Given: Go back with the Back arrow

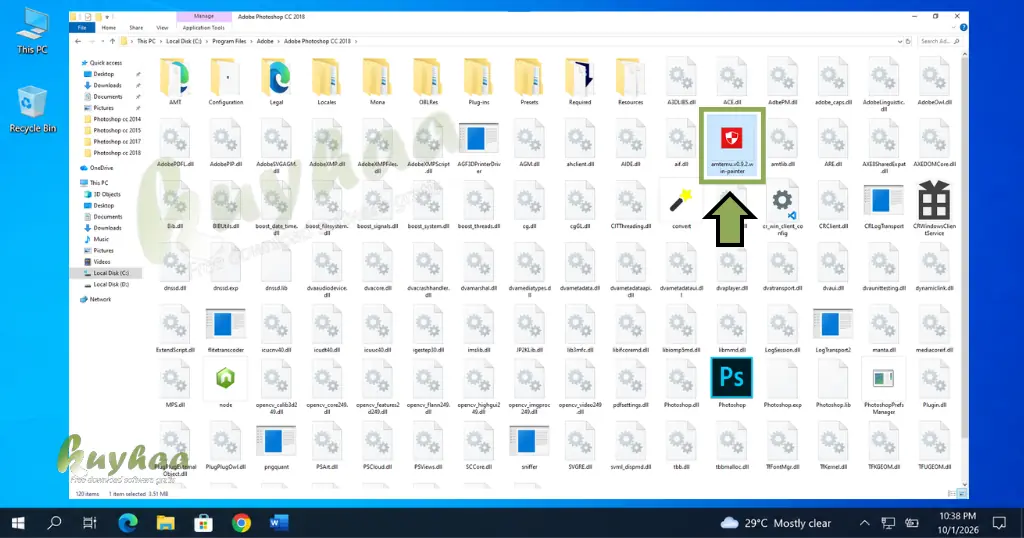Looking at the screenshot, I should point(78,41).
